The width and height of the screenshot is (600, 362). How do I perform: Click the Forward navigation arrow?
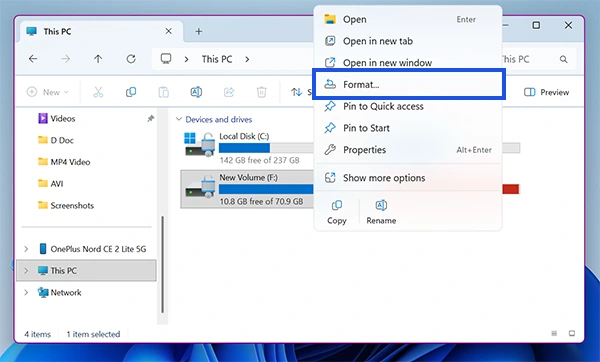66,59
